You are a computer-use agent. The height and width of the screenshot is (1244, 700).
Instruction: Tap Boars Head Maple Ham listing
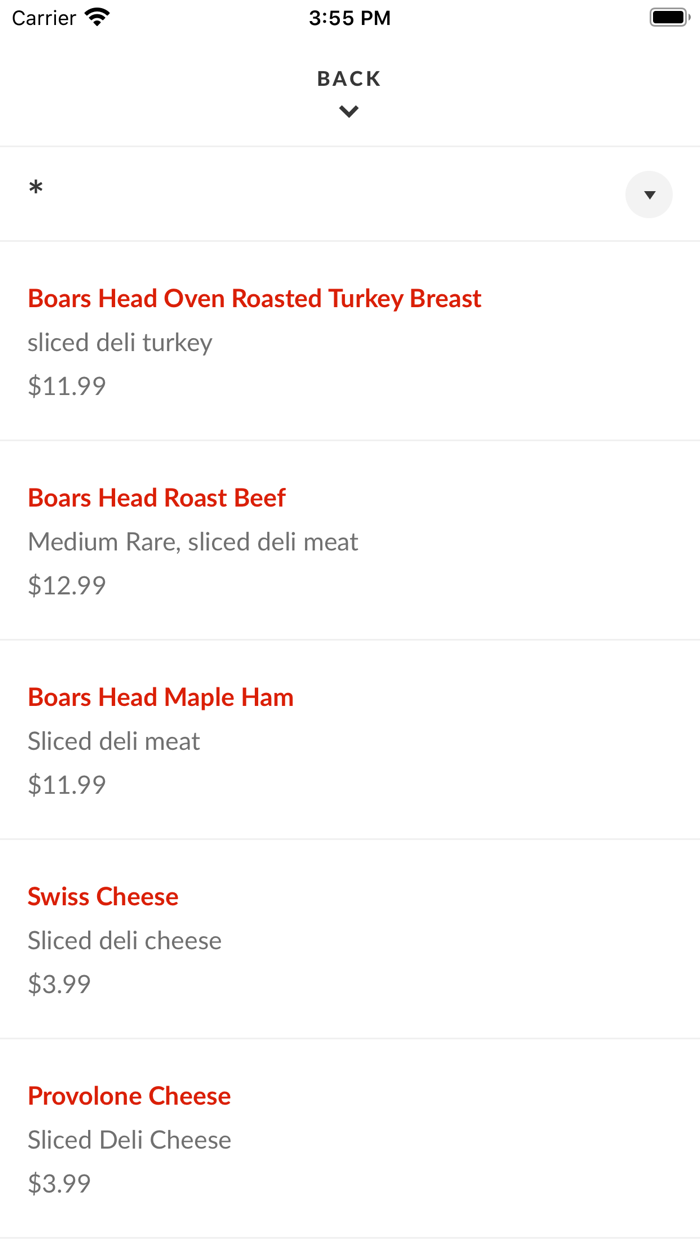[x=160, y=697]
